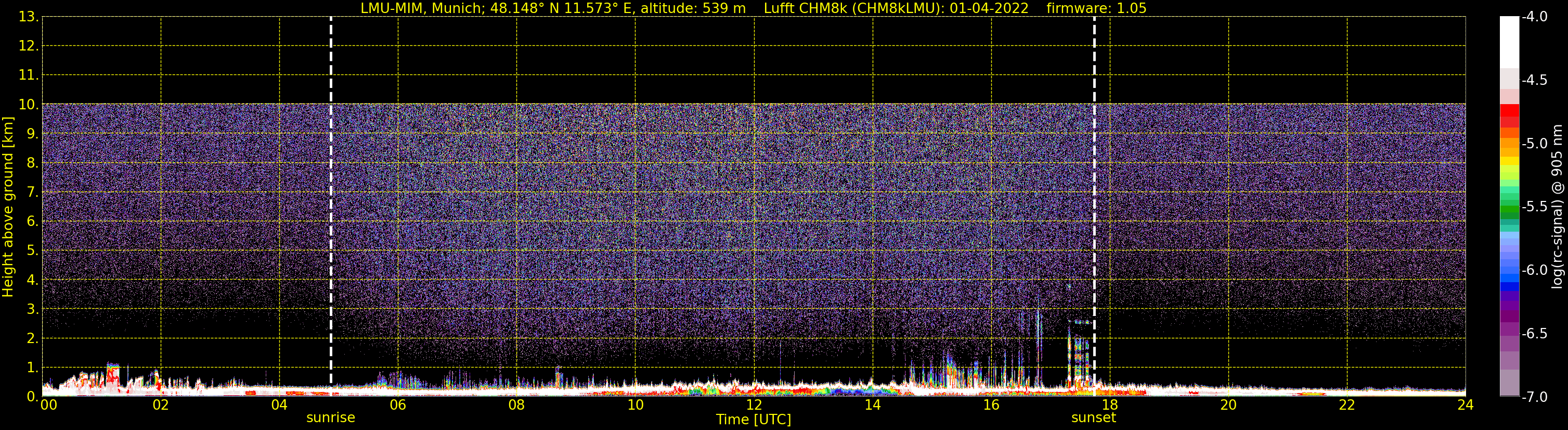1568x430 pixels.
Task: Click the '16' time axis label
Action: point(992,405)
